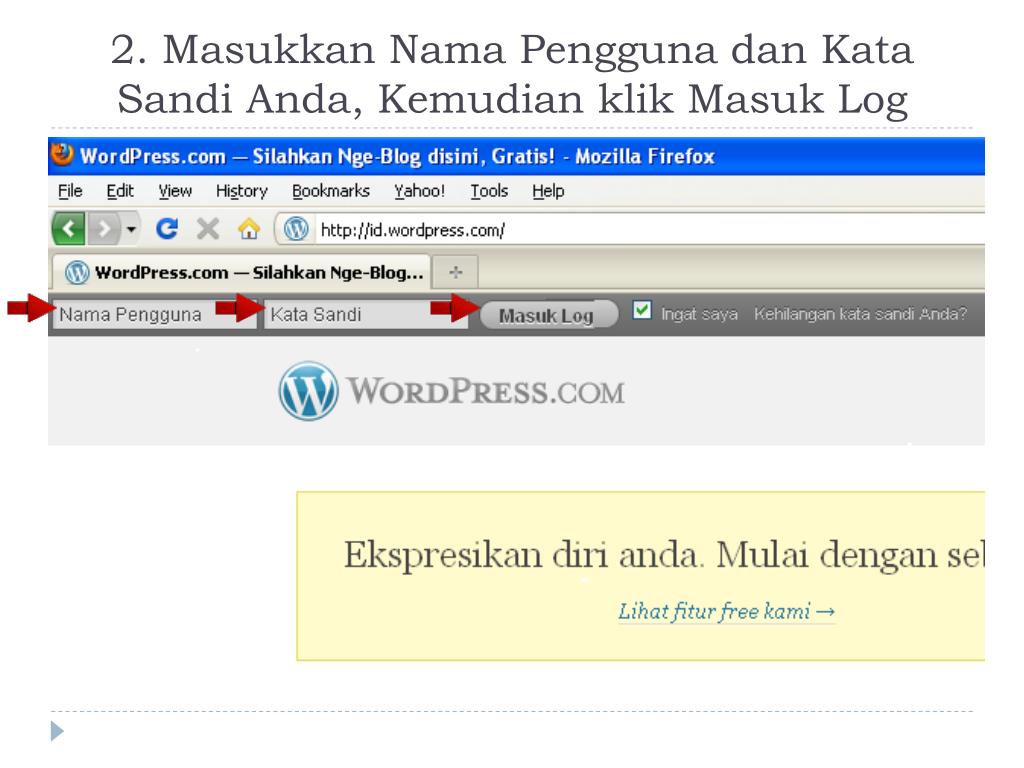Select the WordPress.com — Silahkan Nge-Blog tab
This screenshot has width=1024, height=768.
tap(242, 272)
